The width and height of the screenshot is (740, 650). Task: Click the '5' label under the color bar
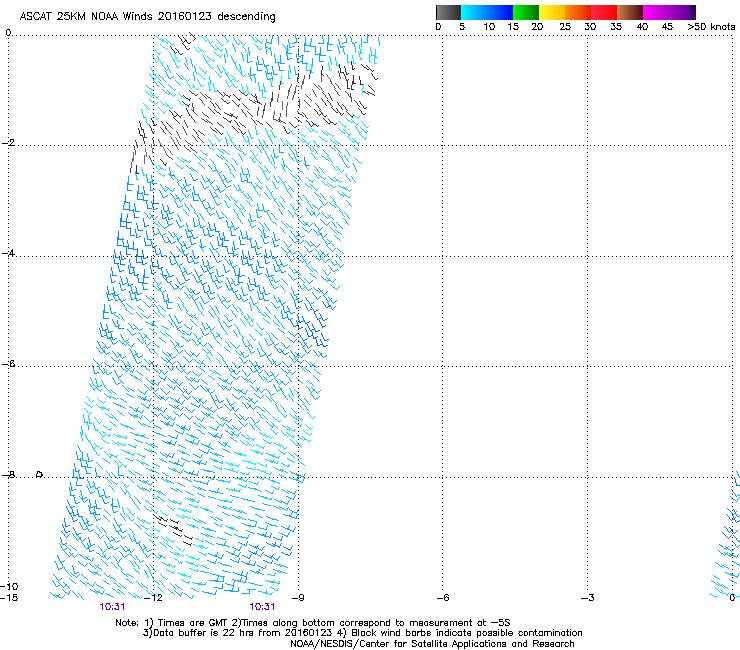coord(462,27)
